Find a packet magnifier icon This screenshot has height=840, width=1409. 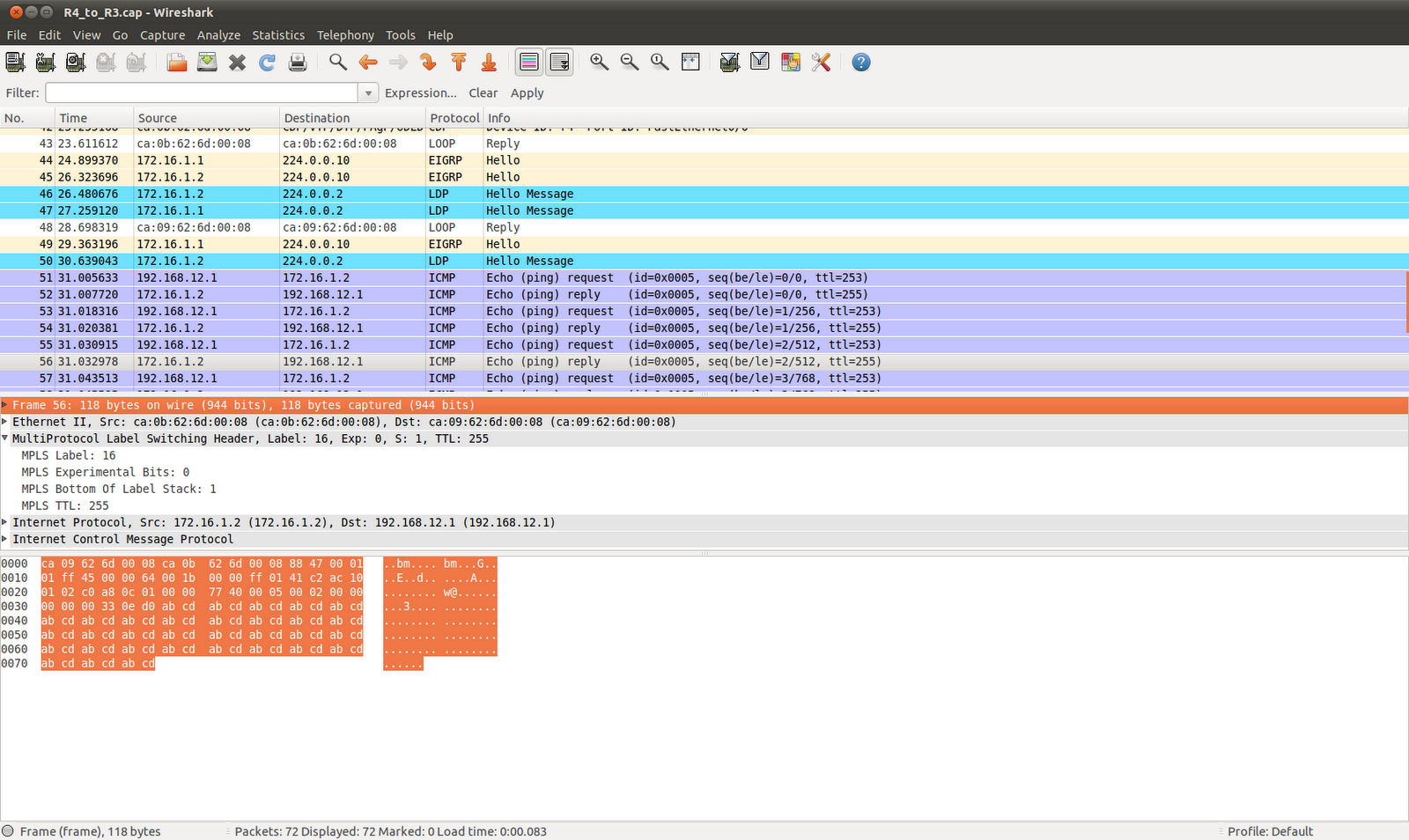[x=338, y=62]
